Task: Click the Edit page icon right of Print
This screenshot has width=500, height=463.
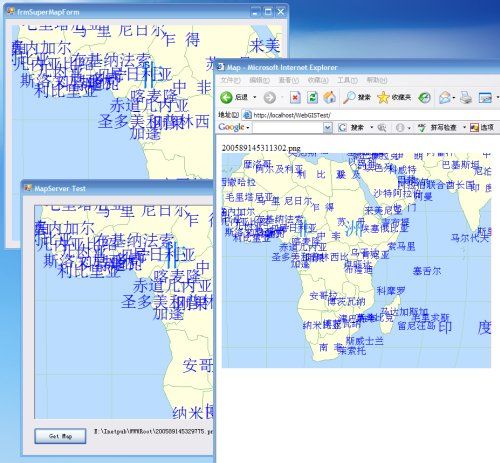Action: pos(485,97)
